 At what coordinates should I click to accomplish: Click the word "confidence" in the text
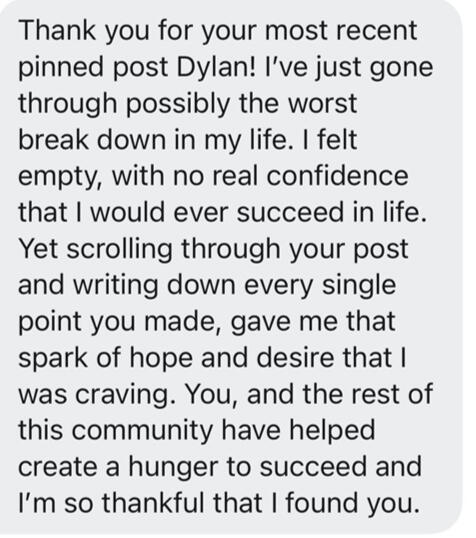click(337, 176)
